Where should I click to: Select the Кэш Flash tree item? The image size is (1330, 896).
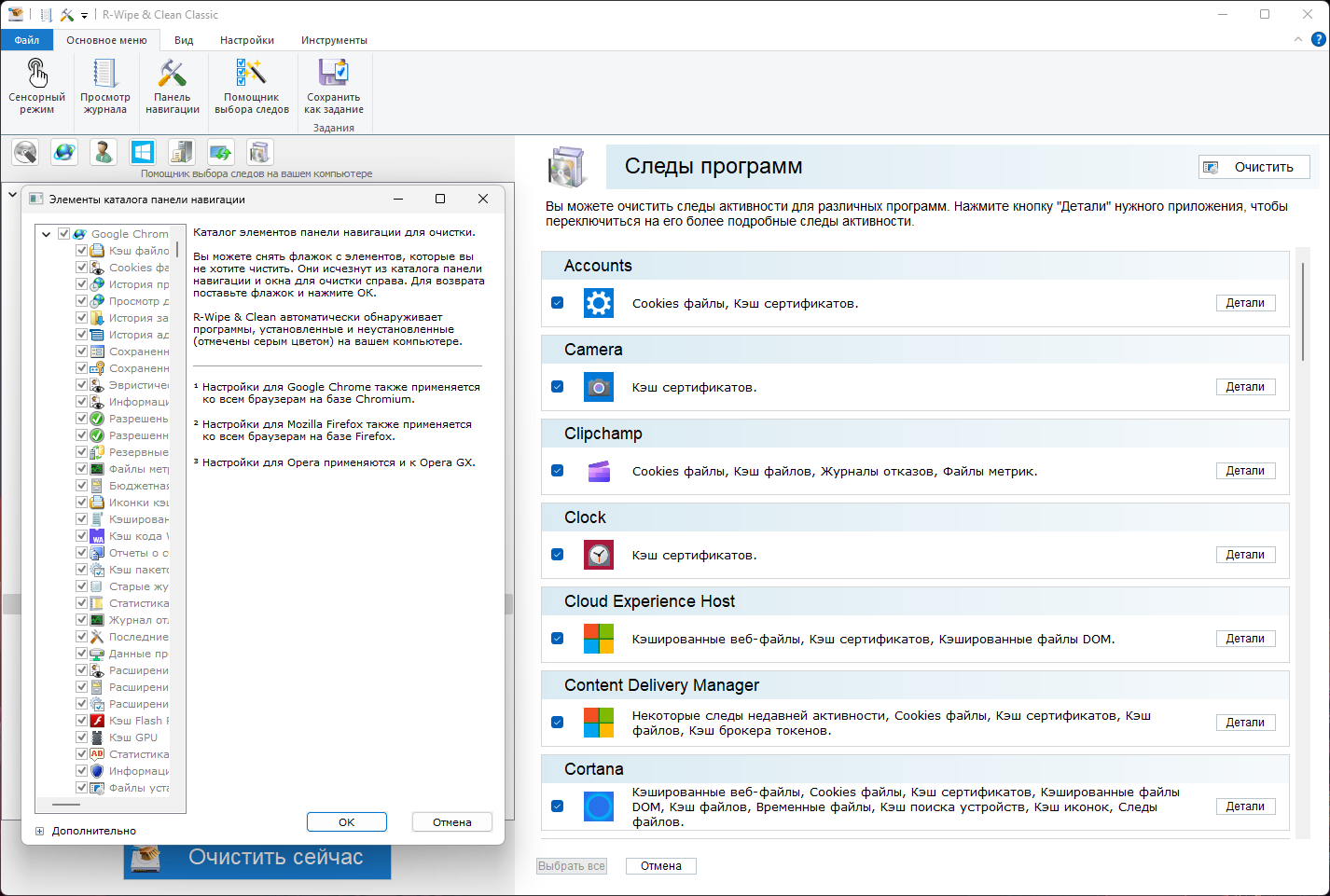point(138,721)
